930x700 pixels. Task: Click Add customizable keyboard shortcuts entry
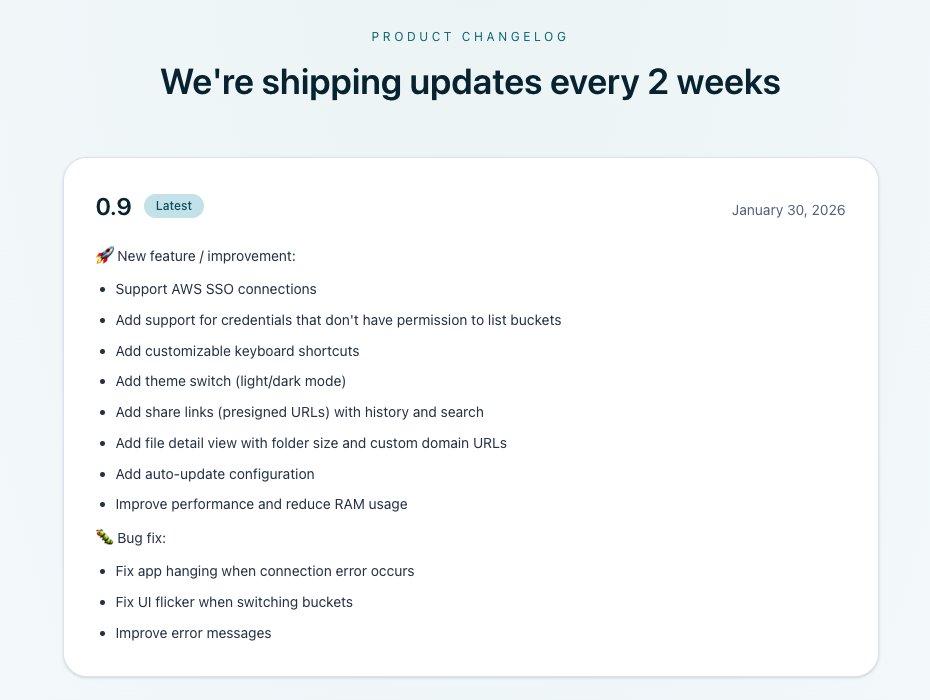tap(237, 351)
